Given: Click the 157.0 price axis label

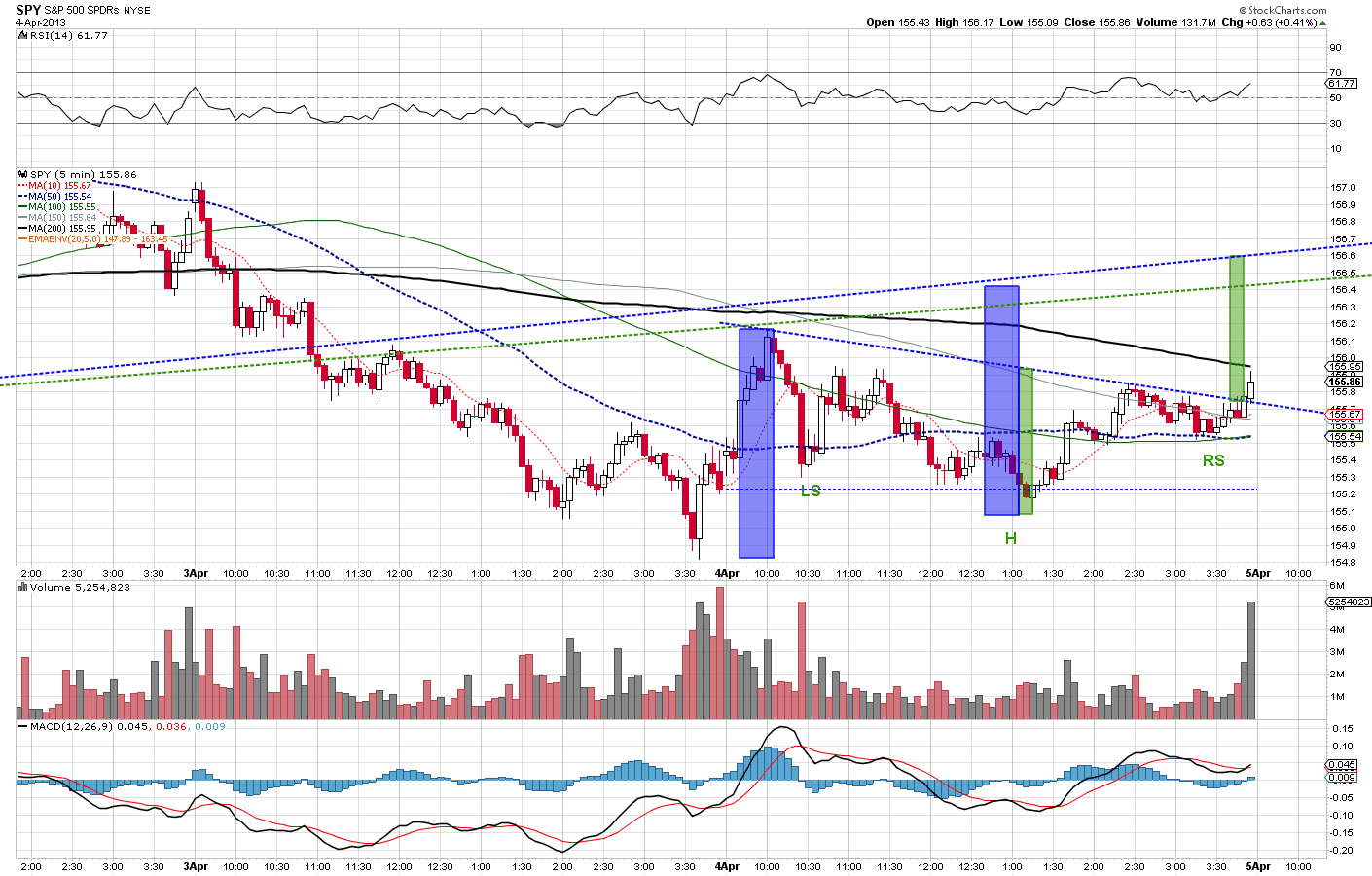Looking at the screenshot, I should point(1344,188).
